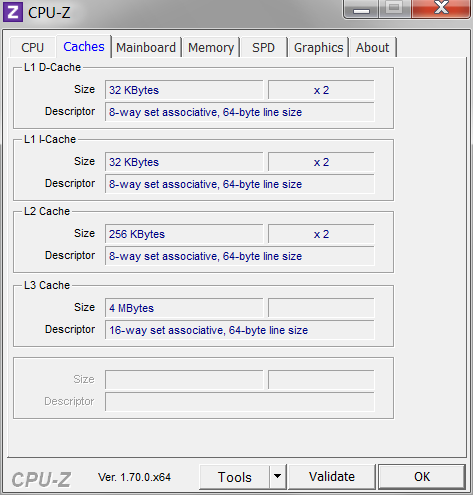Screen dimensions: 473x495
Task: Click L1 I-Cache x 2 count field
Action: point(321,162)
